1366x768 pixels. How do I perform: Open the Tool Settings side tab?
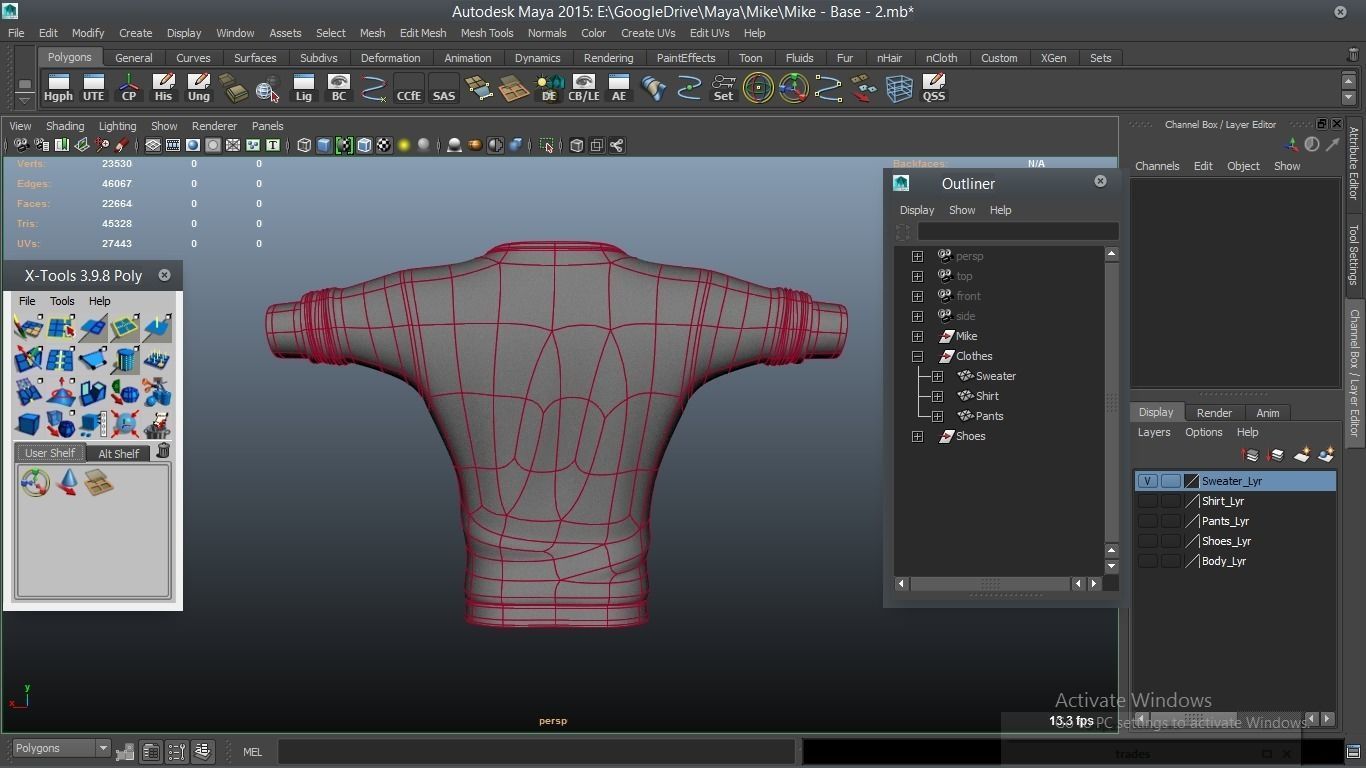click(x=1354, y=254)
